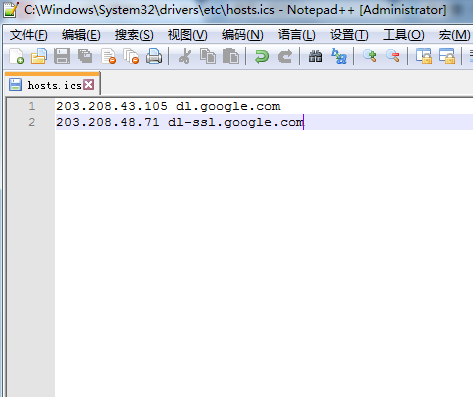The width and height of the screenshot is (473, 397).
Task: Zoom in magnifier icon
Action: [370, 56]
